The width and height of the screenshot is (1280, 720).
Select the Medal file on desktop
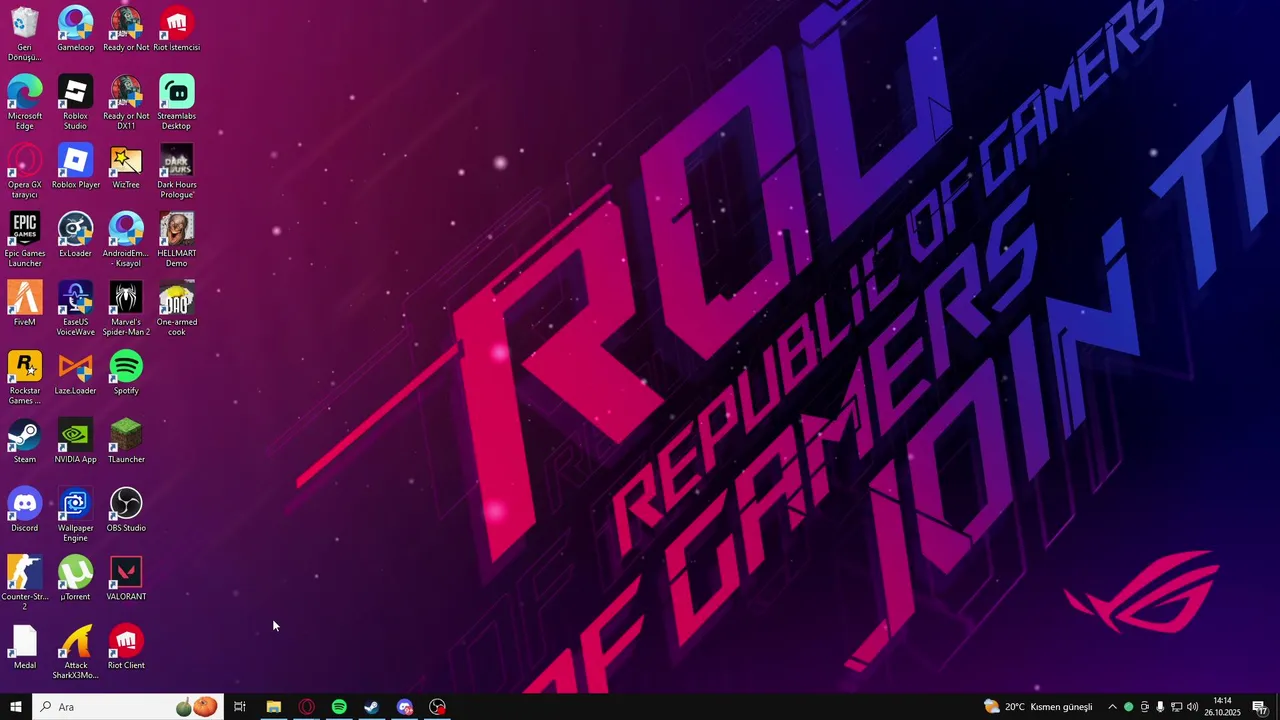point(25,647)
